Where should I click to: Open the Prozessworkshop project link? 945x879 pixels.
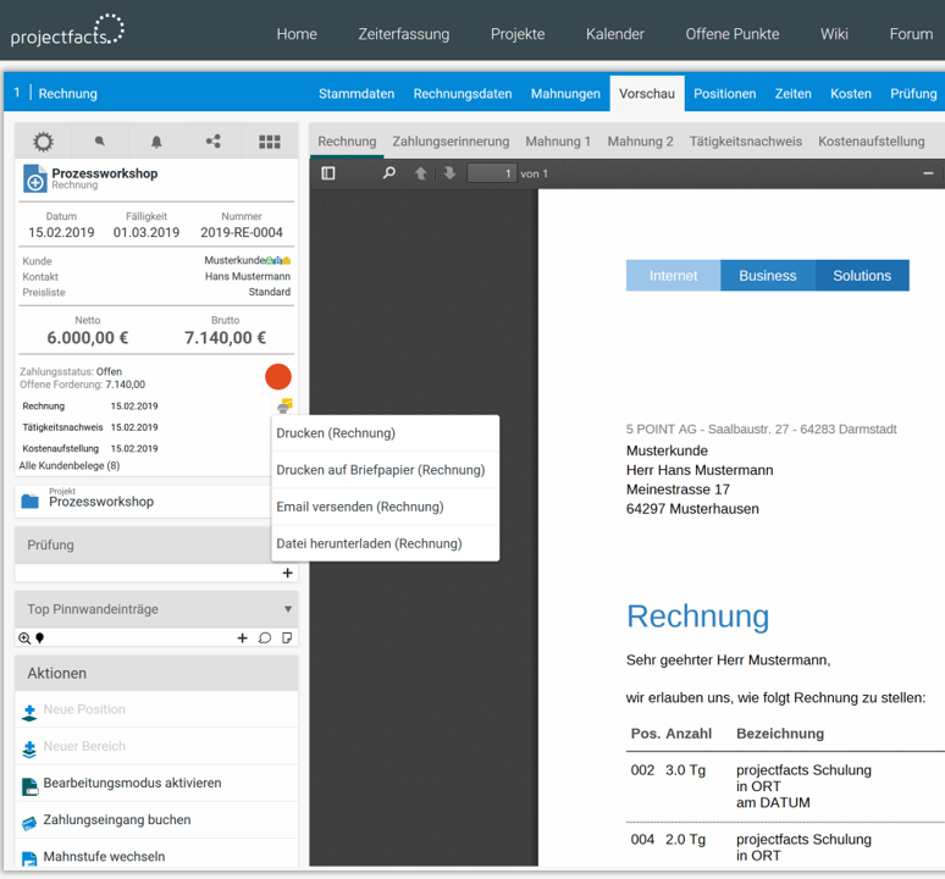pos(101,502)
